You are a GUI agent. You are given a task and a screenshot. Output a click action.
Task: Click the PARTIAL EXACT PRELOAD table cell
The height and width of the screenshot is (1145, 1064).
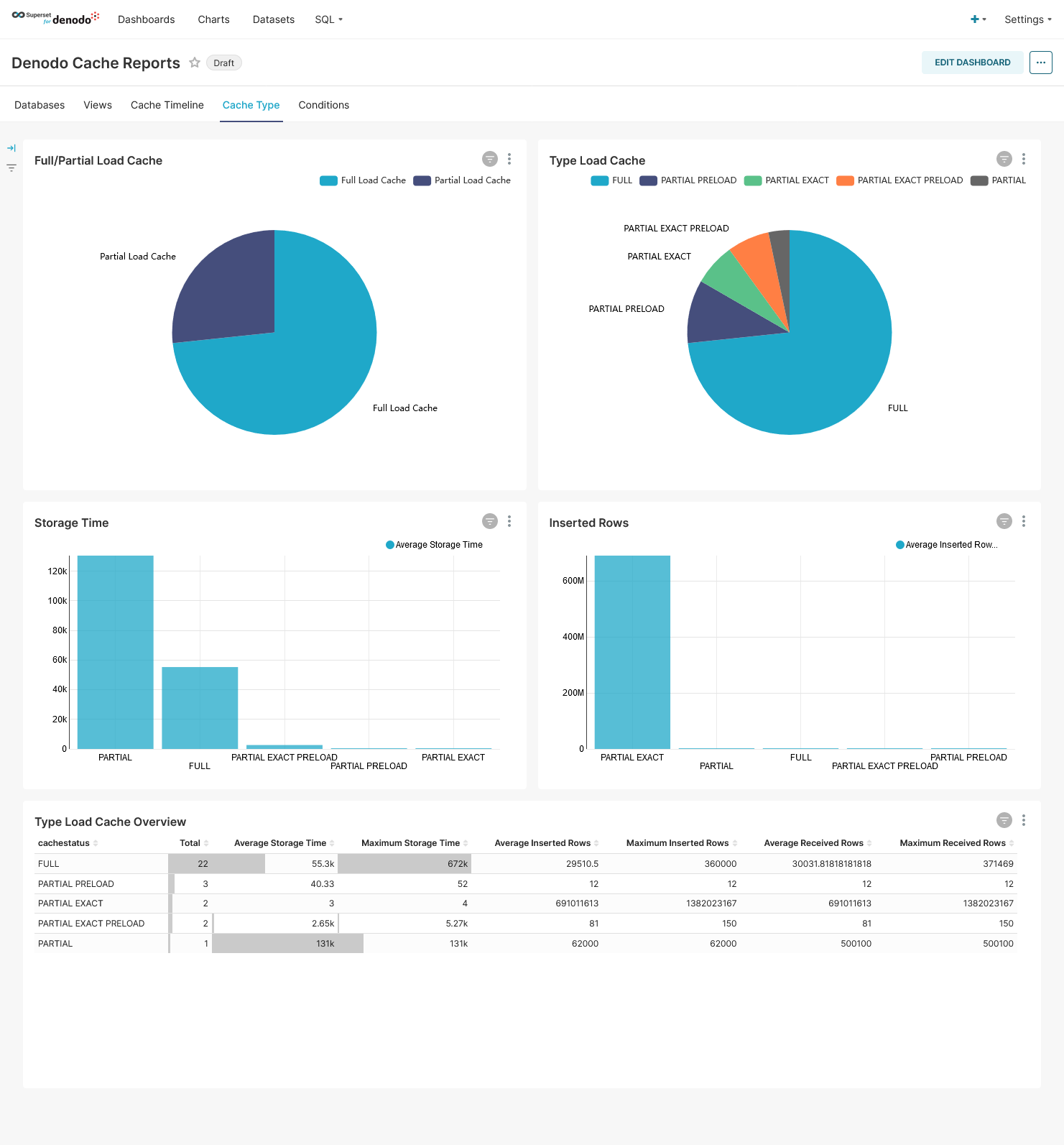[x=101, y=924]
